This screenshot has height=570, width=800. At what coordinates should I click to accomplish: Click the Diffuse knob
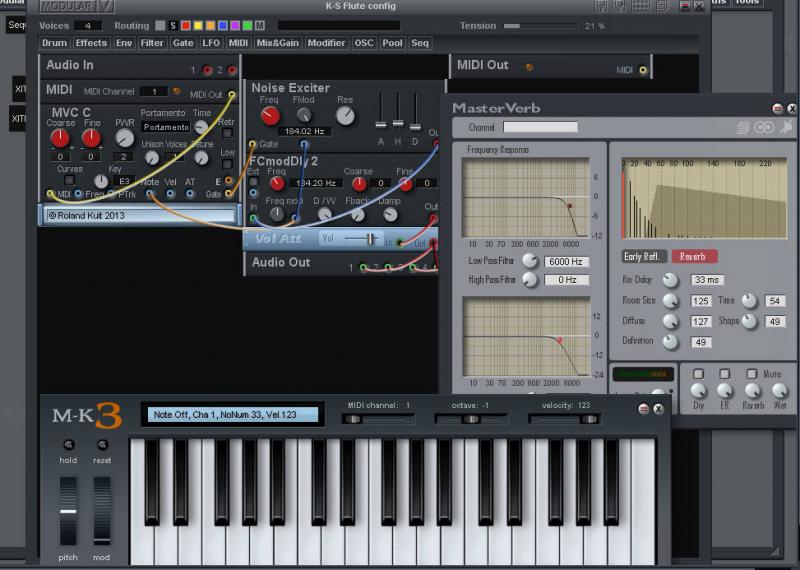coord(670,321)
